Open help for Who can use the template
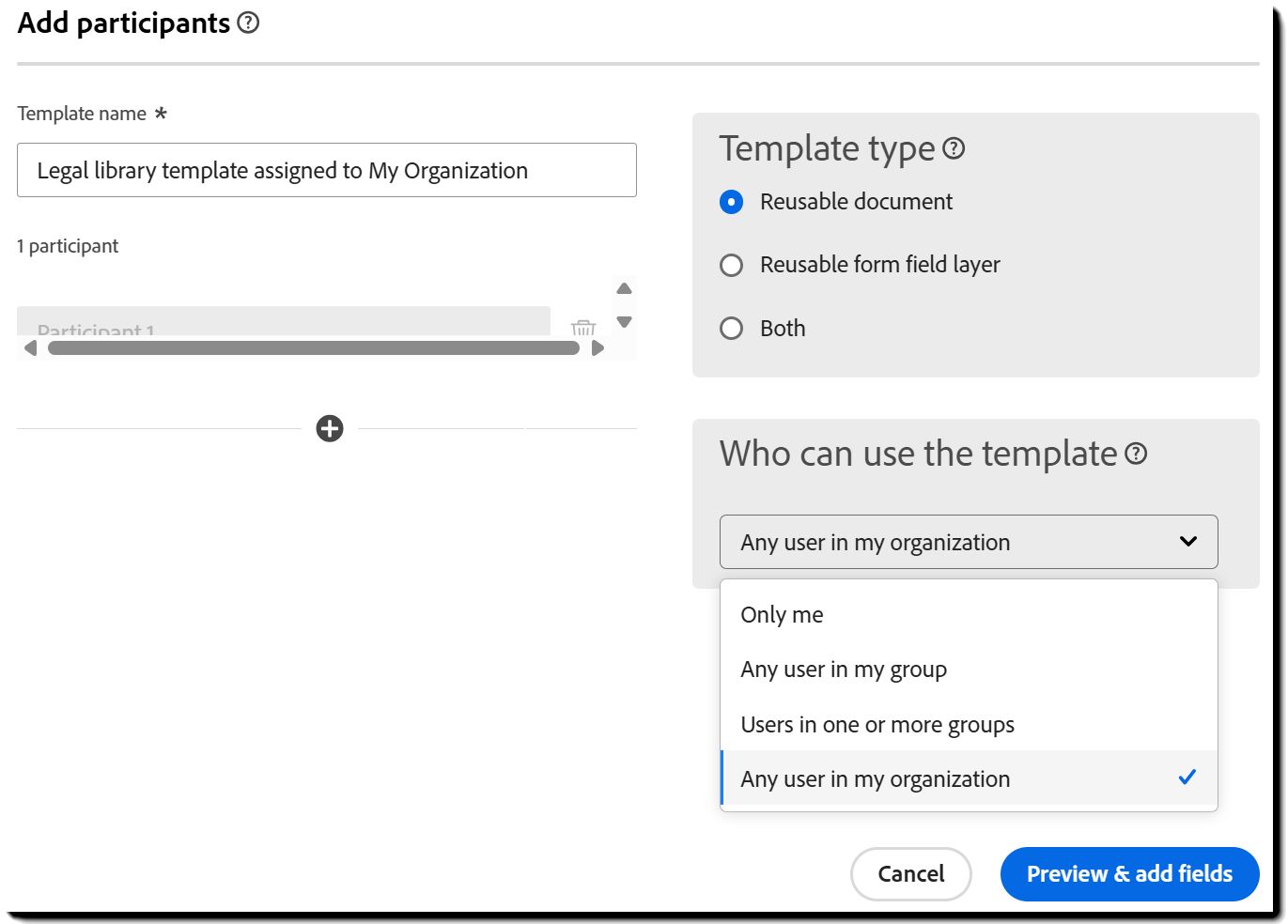Image resolution: width=1288 pixels, height=924 pixels. tap(1136, 454)
